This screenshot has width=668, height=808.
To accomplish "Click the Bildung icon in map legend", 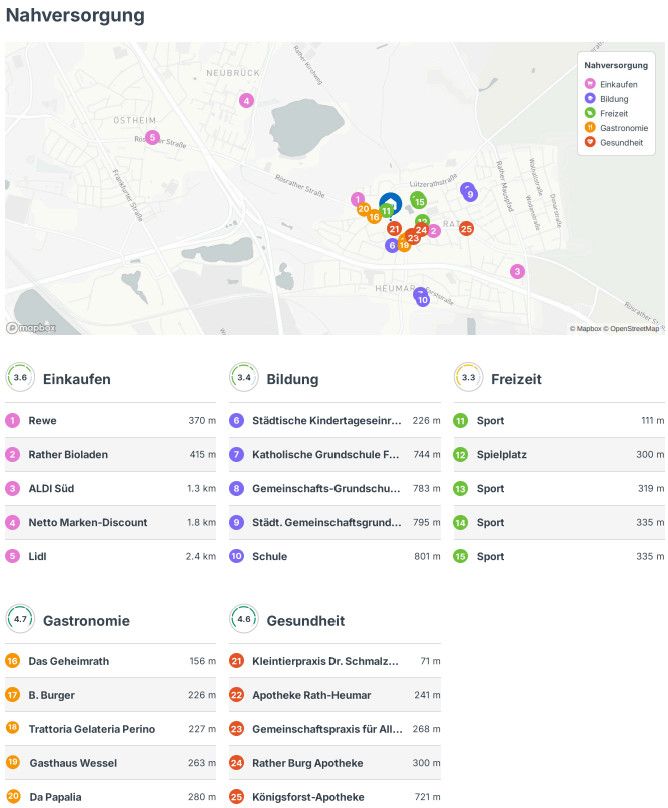I will point(590,98).
